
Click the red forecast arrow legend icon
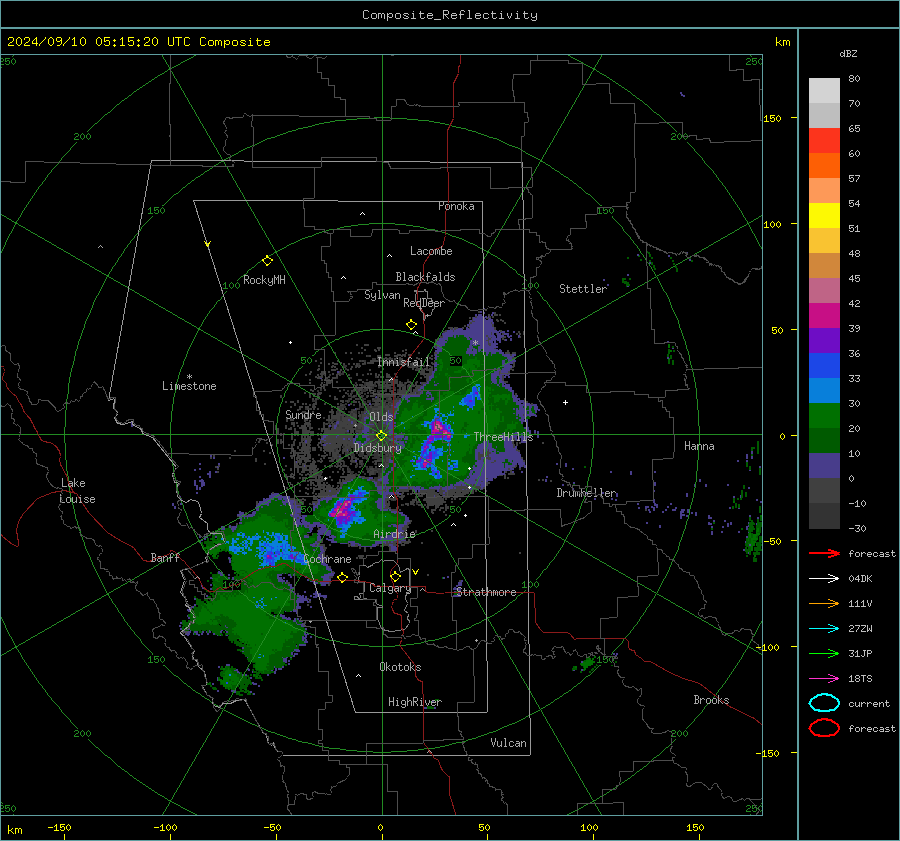click(824, 553)
